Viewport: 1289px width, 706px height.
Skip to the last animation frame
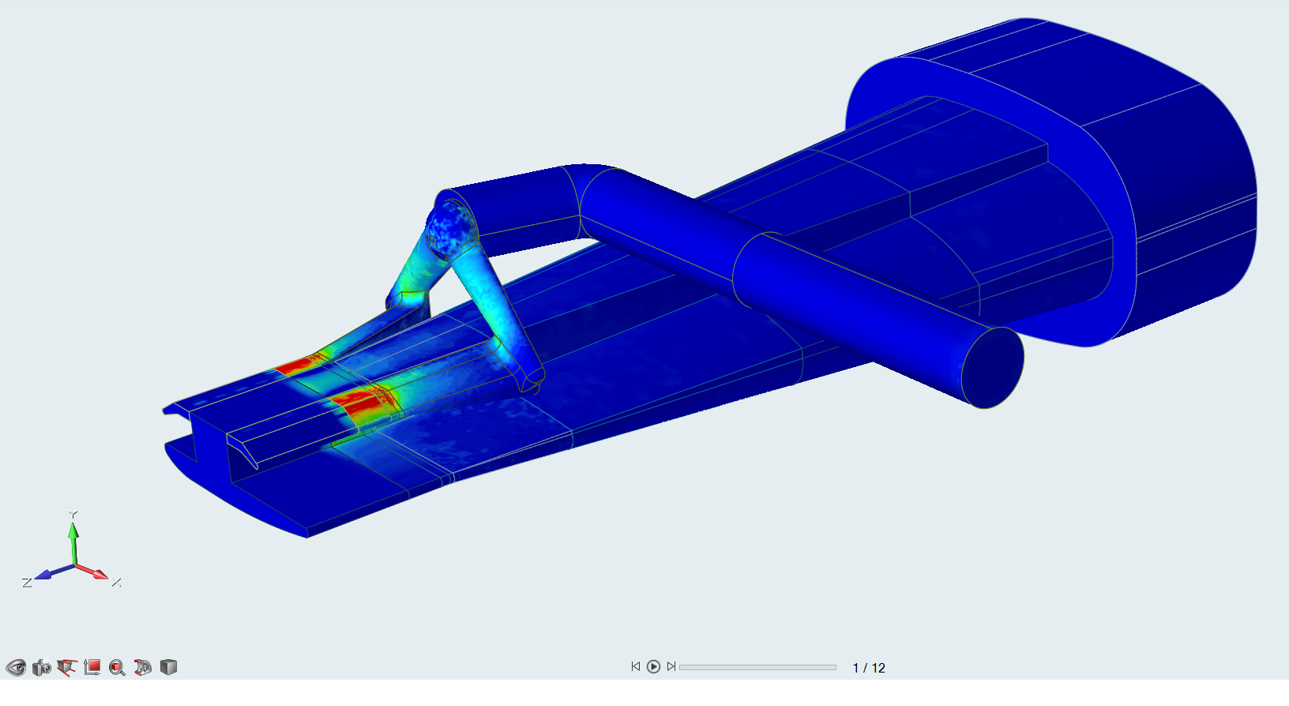[671, 667]
